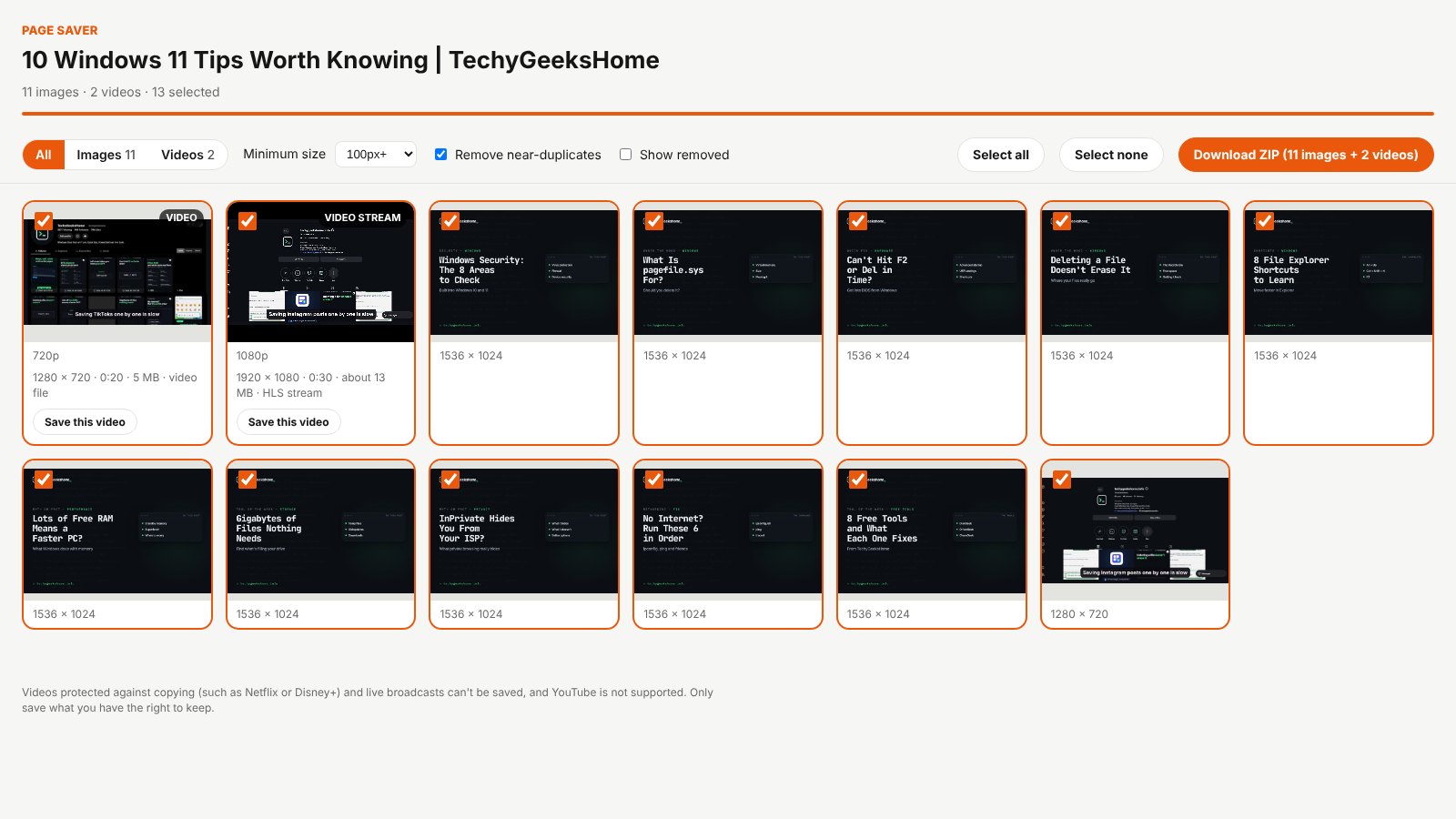This screenshot has width=1456, height=819.
Task: Save this video for the 720p file
Action: (85, 422)
